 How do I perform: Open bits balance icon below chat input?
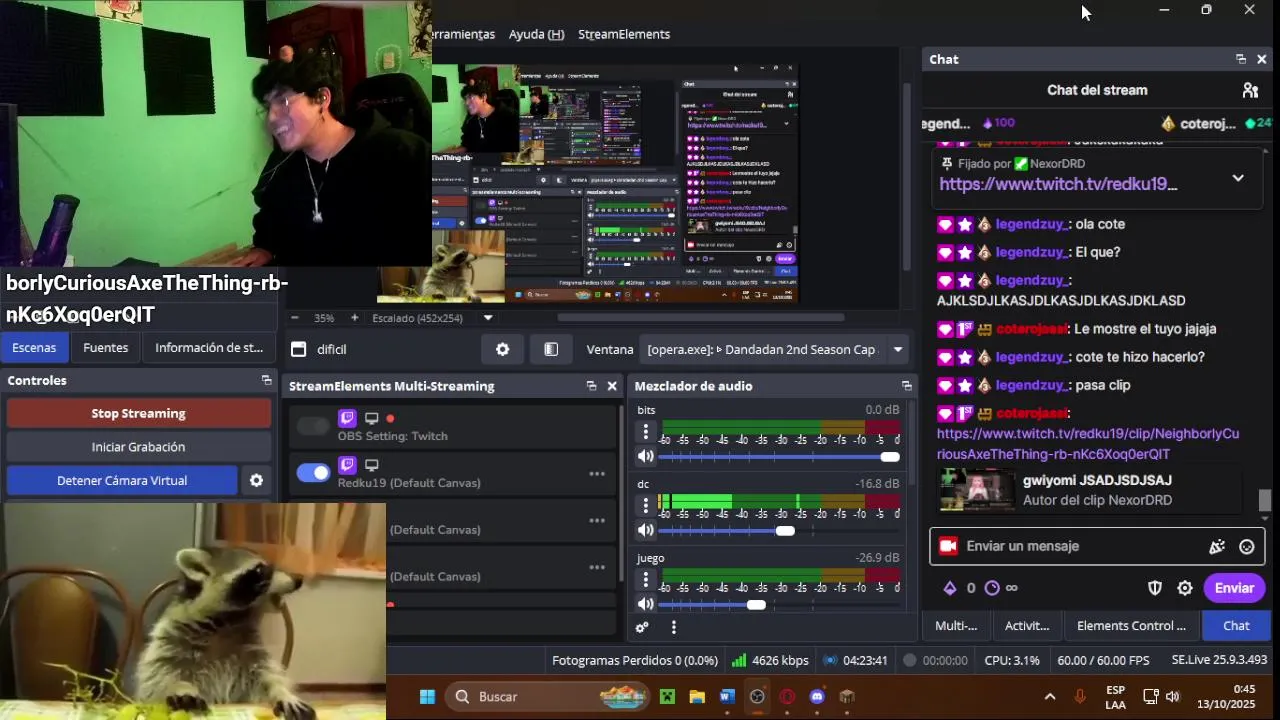tap(950, 588)
